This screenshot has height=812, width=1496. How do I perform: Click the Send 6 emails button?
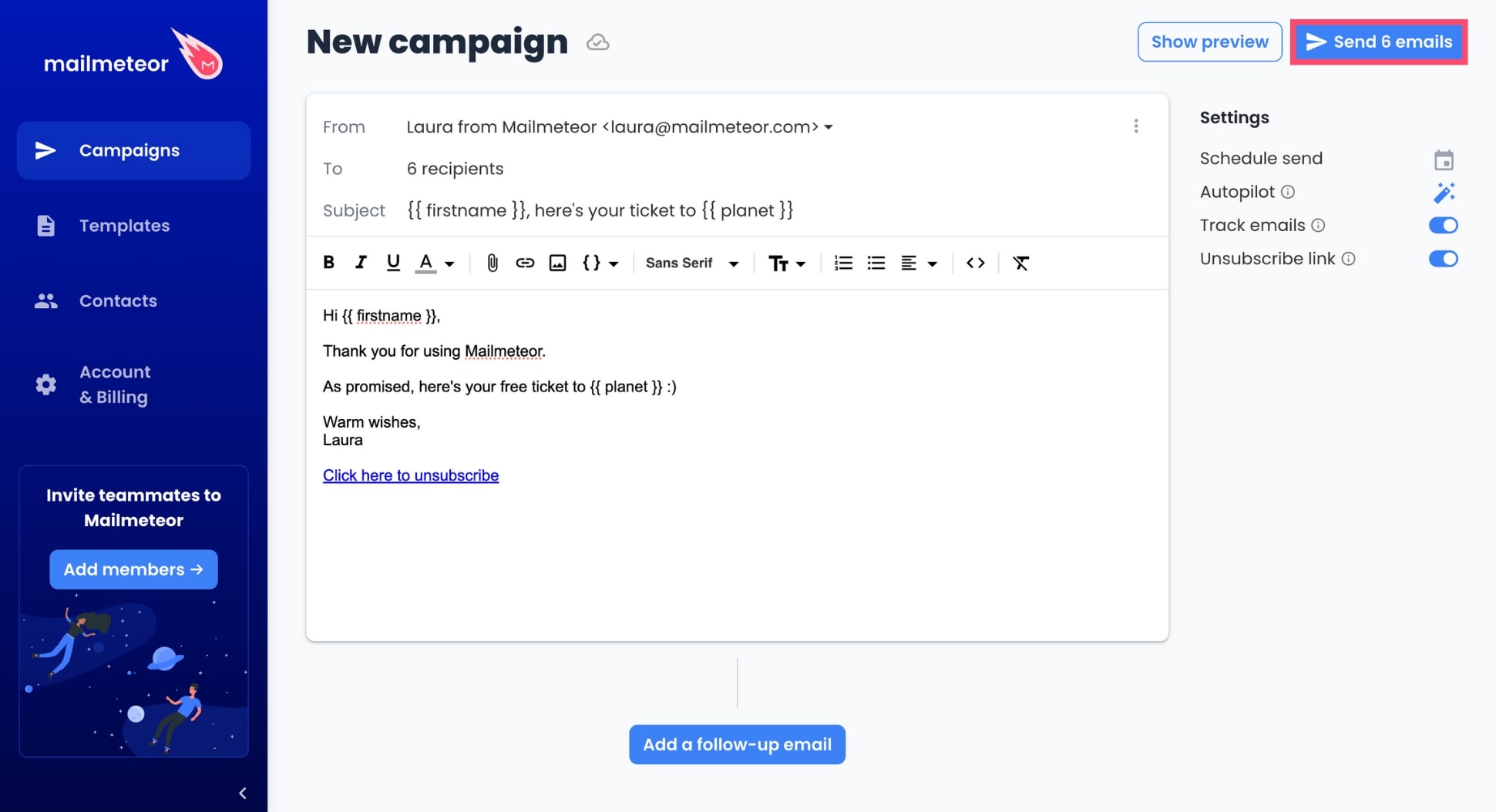click(x=1379, y=42)
